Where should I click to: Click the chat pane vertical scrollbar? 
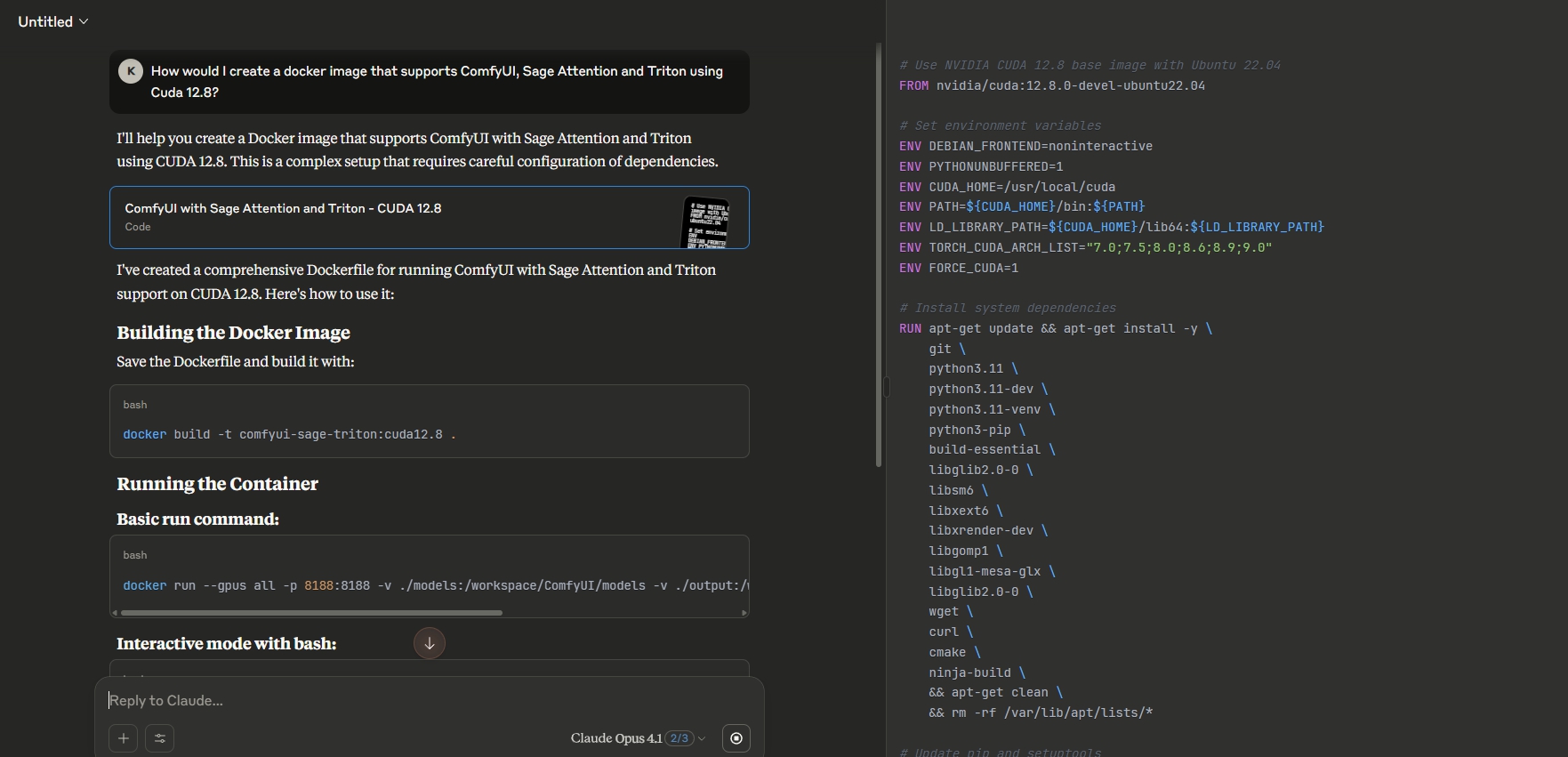pyautogui.click(x=879, y=255)
